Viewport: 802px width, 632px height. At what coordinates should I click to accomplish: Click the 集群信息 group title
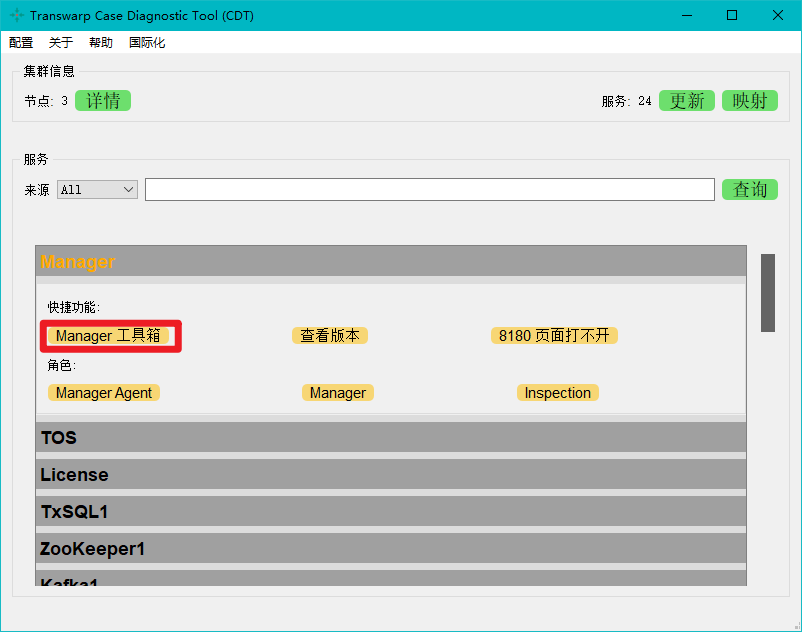(49, 71)
